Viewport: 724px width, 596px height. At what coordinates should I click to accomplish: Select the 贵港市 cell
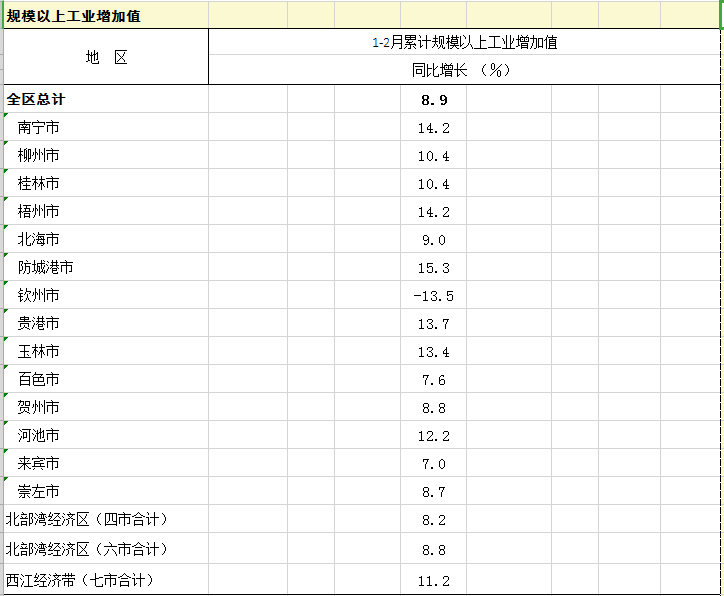pyautogui.click(x=106, y=323)
